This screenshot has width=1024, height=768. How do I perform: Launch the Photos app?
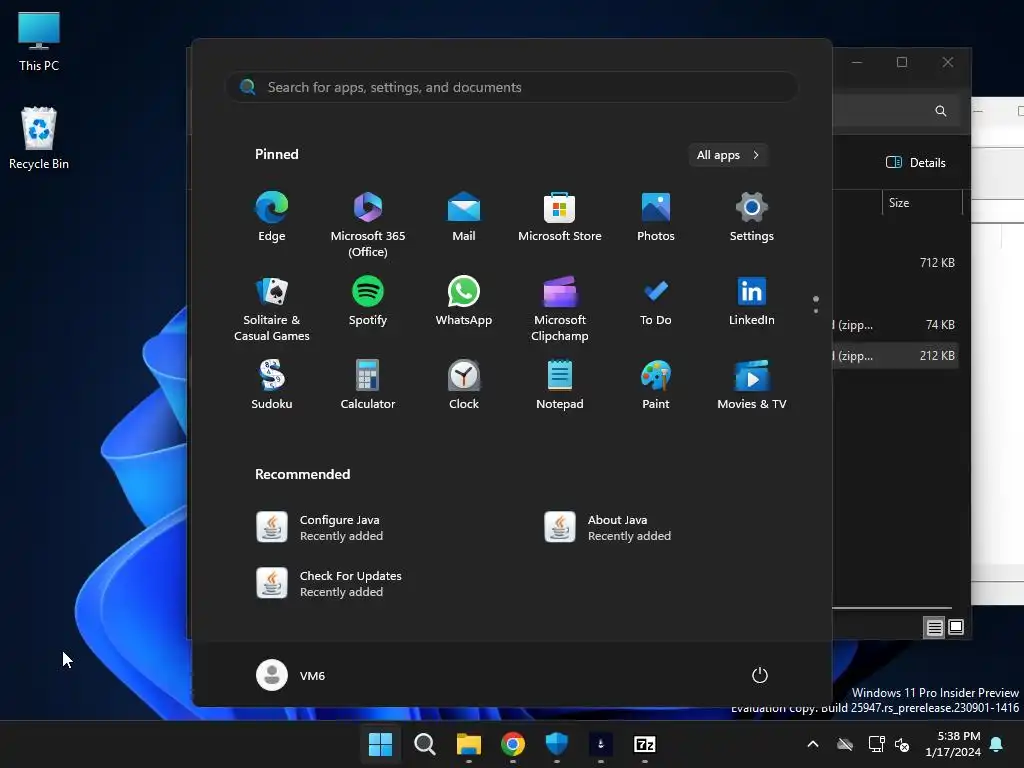tap(656, 217)
